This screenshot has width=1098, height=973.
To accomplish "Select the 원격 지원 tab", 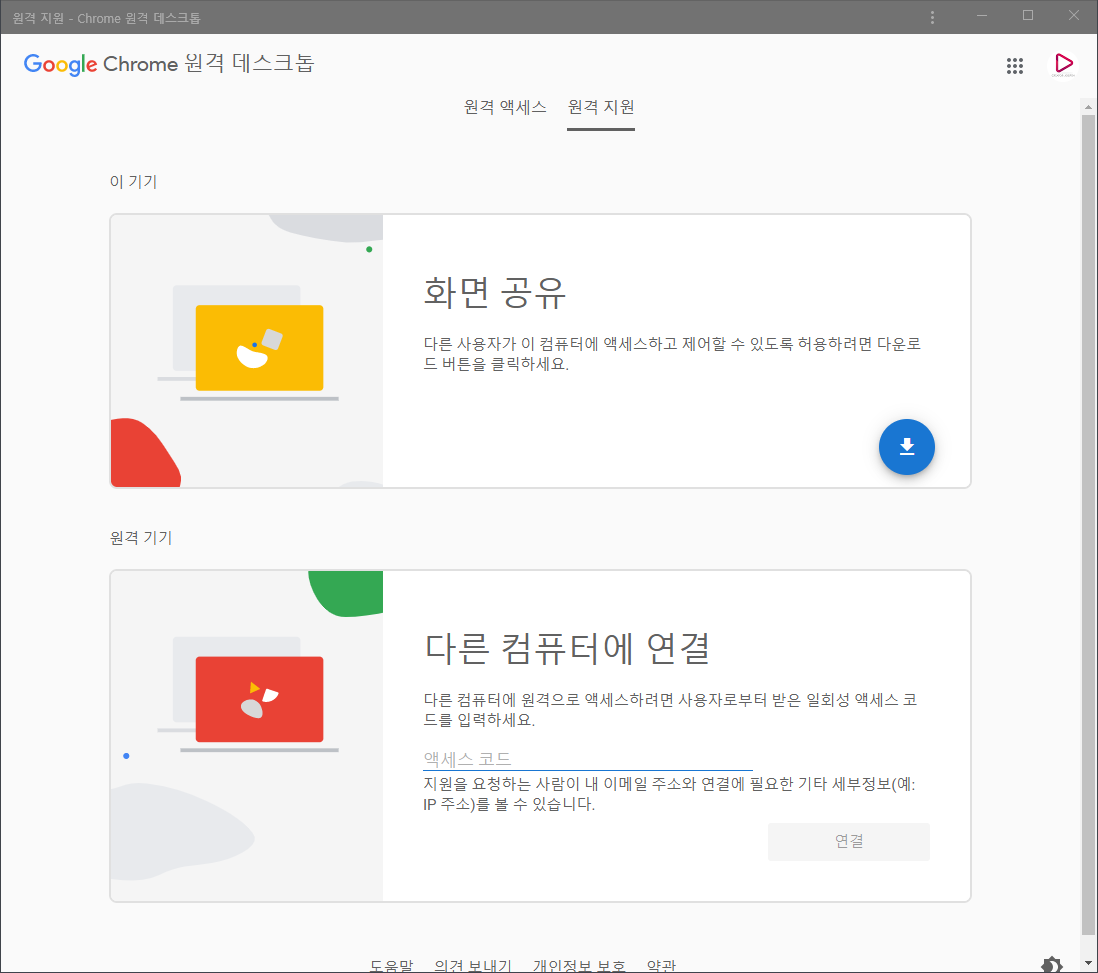I will [x=601, y=107].
